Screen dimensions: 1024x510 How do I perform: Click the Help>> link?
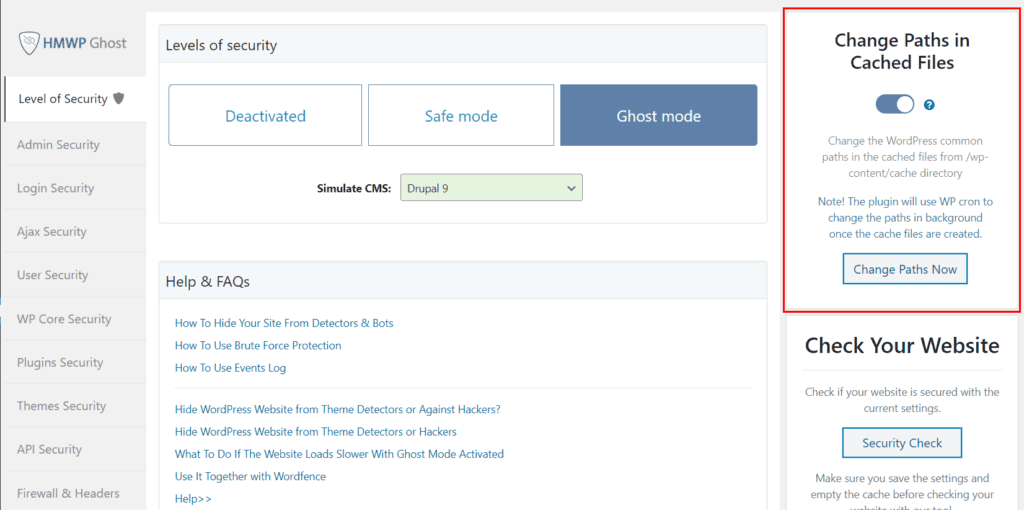(x=193, y=498)
